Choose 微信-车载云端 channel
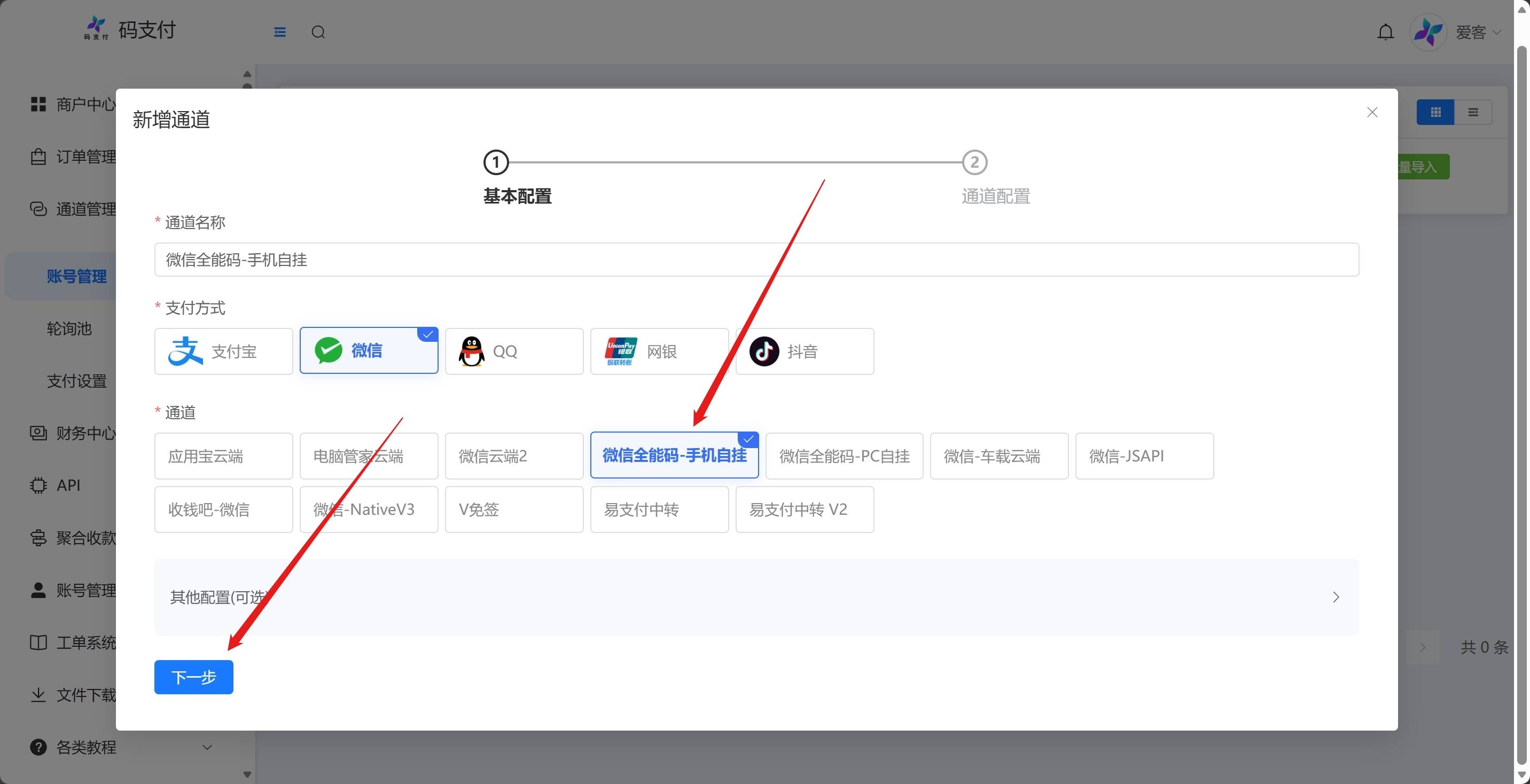This screenshot has width=1530, height=784. [999, 456]
